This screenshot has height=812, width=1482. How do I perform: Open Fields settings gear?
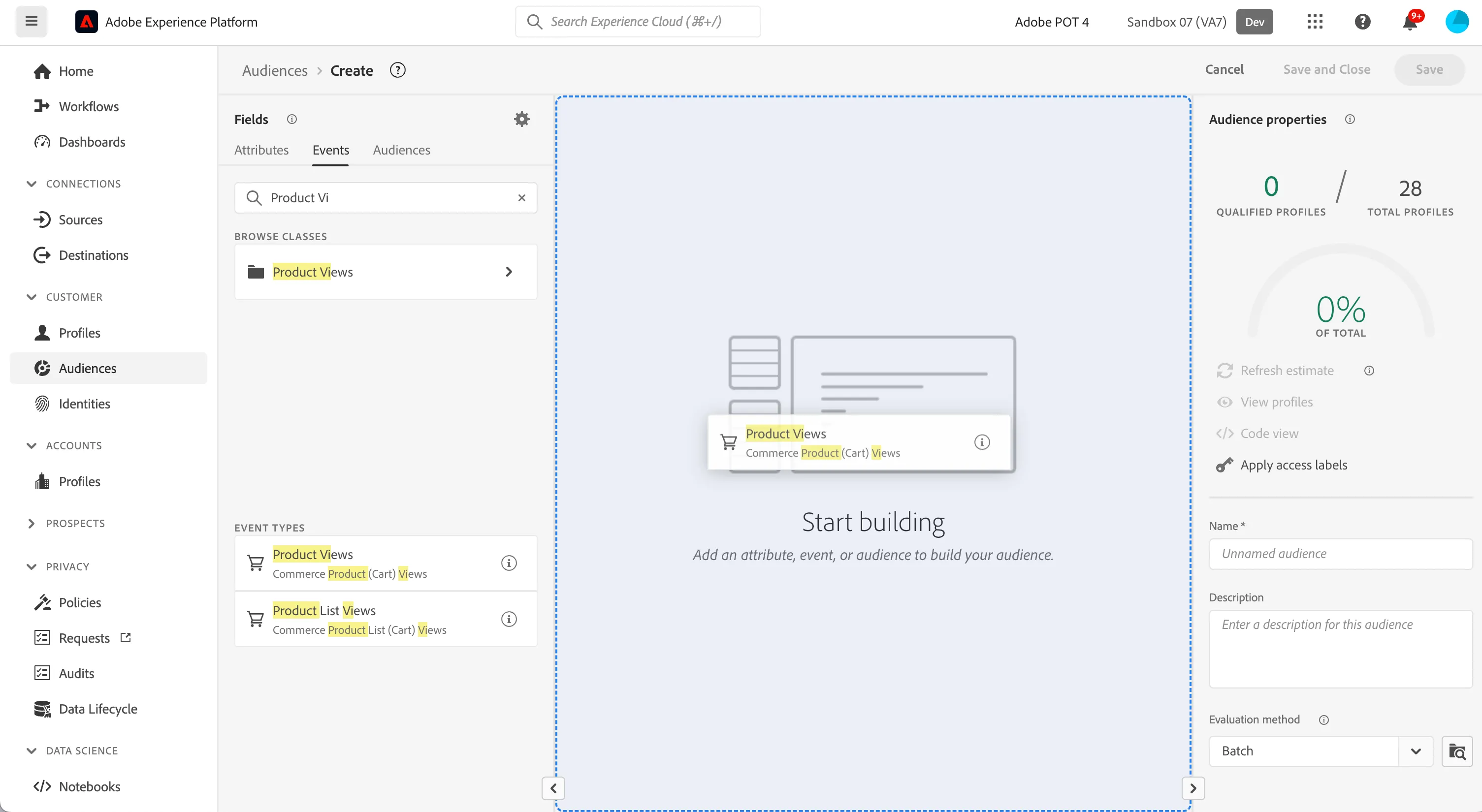pyautogui.click(x=521, y=119)
